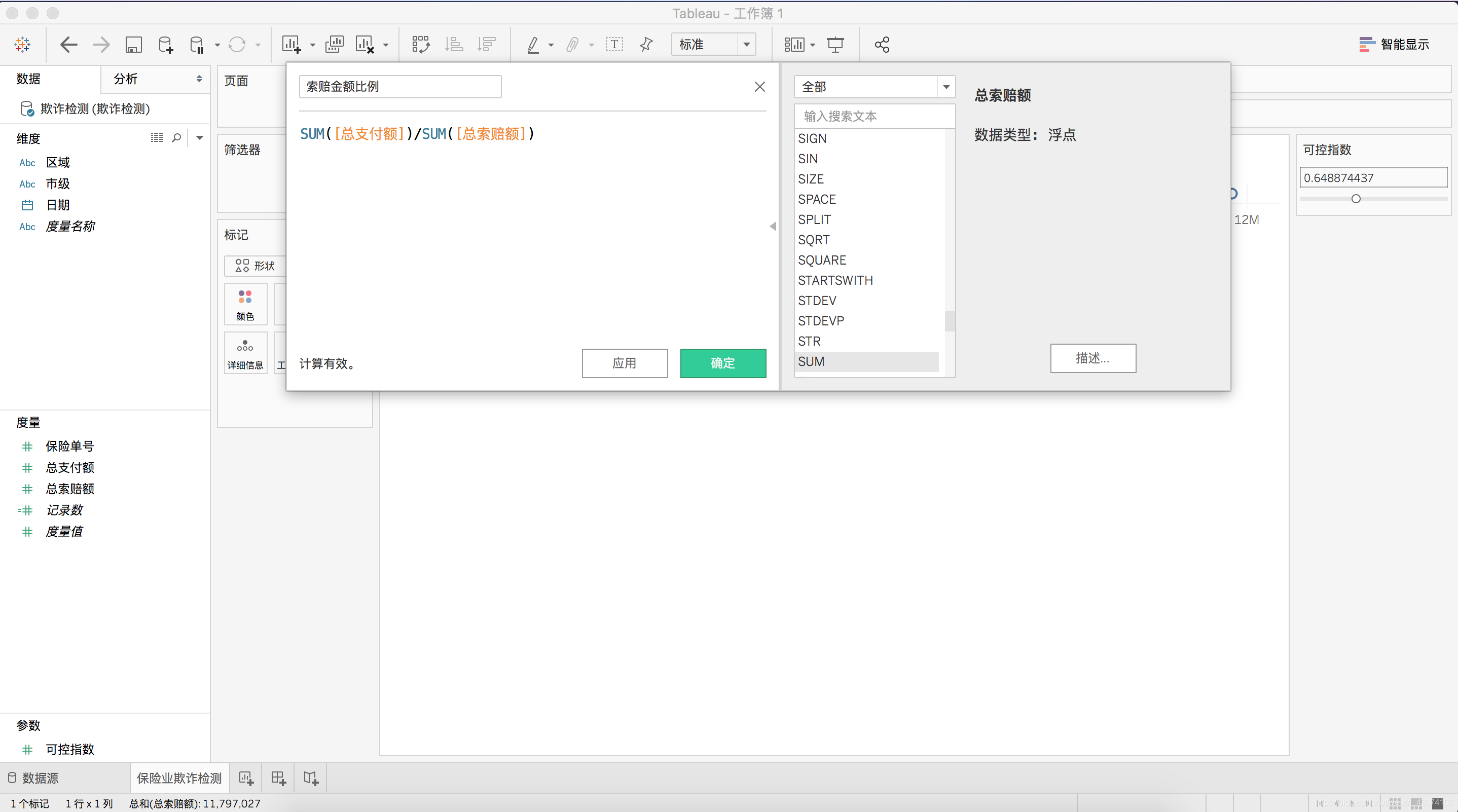
Task: Click the 可控指数 value input field
Action: point(1373,178)
